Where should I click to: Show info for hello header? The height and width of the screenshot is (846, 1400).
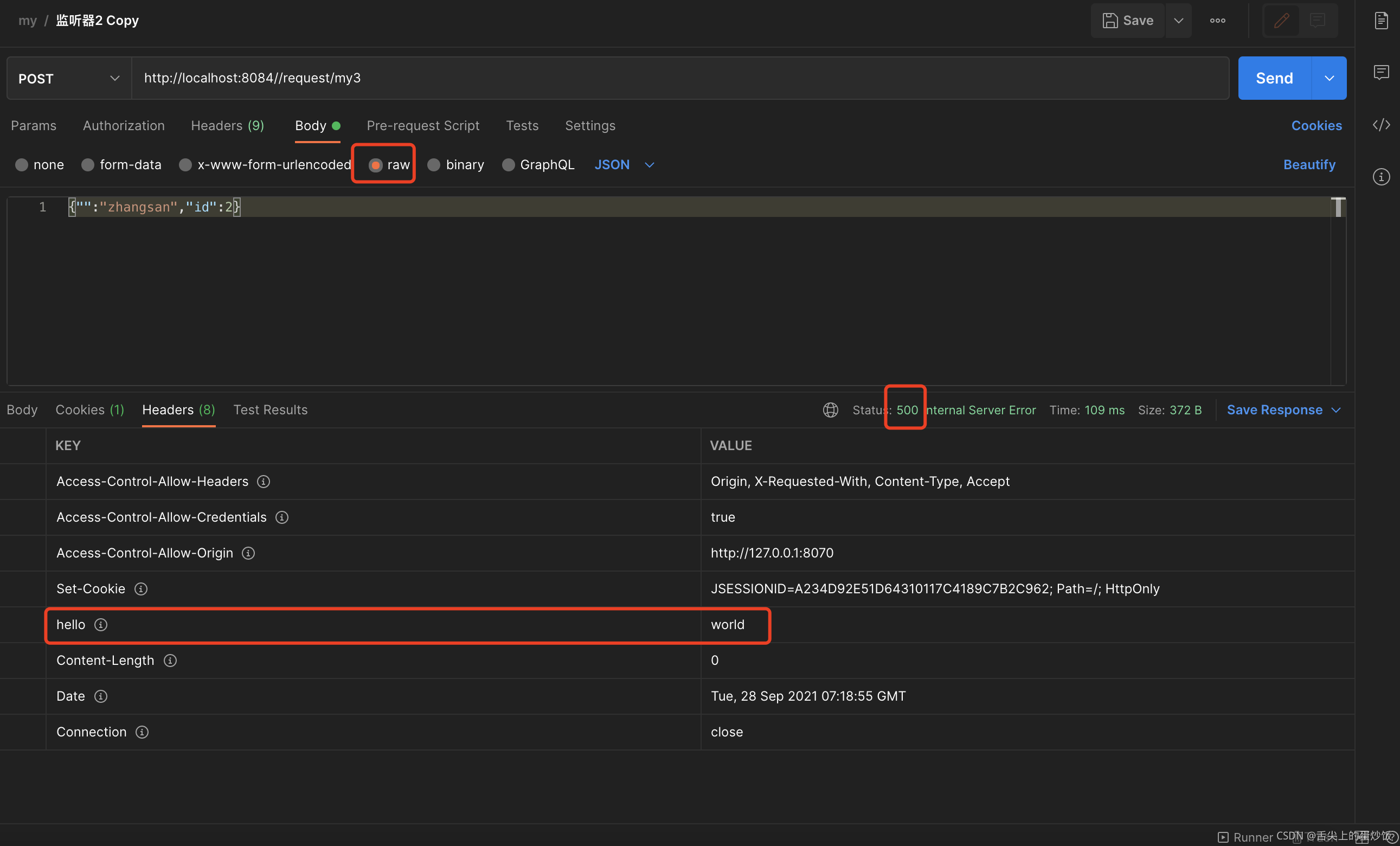[x=100, y=624]
